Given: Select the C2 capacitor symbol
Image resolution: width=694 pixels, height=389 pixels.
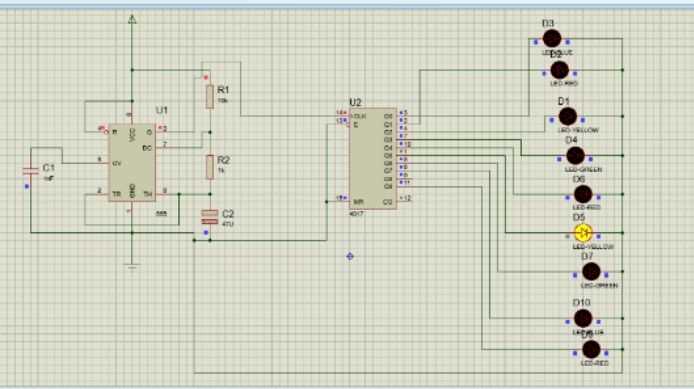Looking at the screenshot, I should (210, 217).
